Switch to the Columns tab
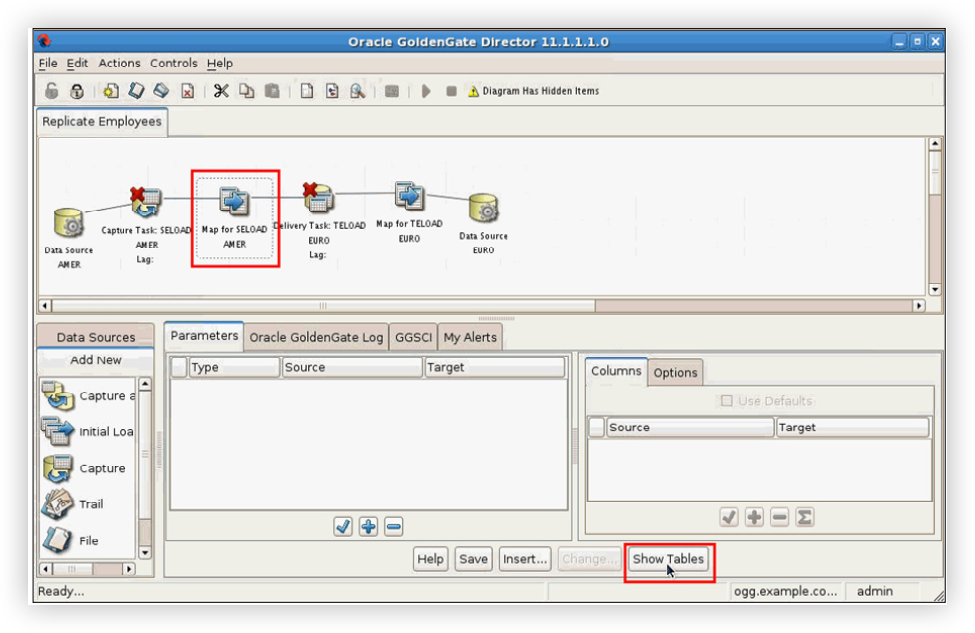 click(x=616, y=371)
